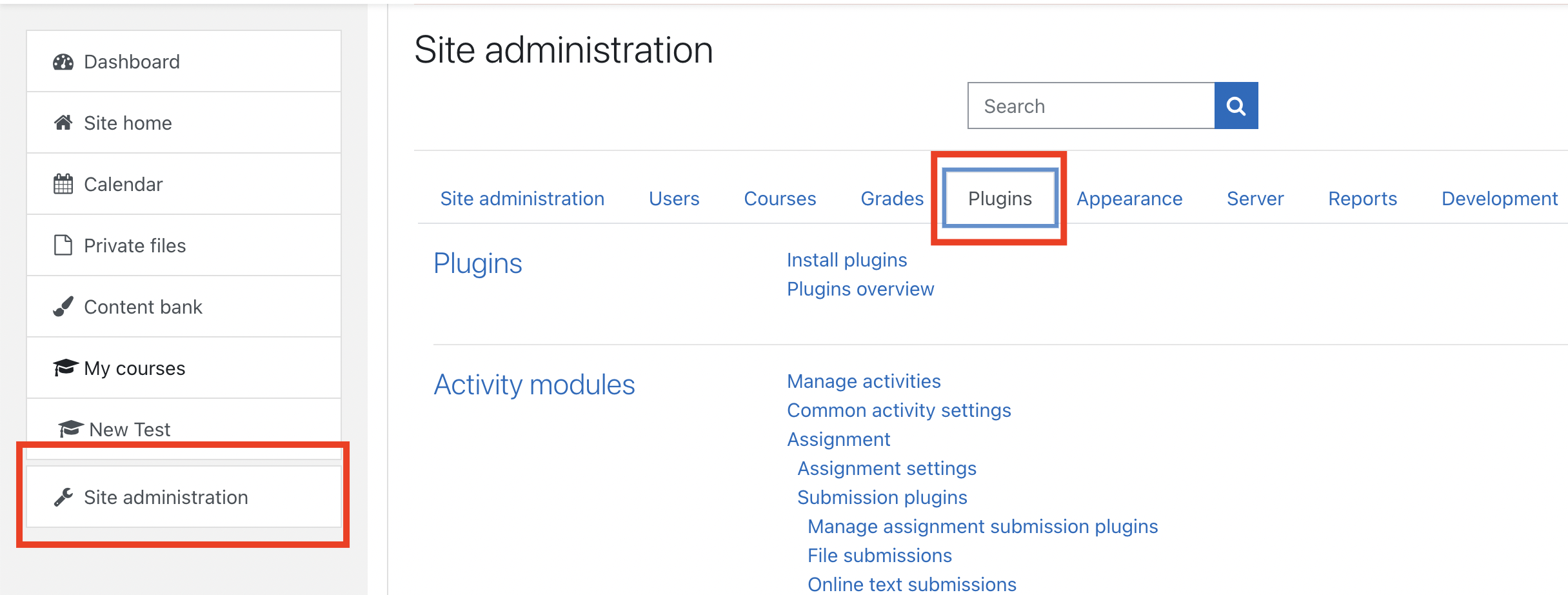Click the My courses graduation cap icon
The width and height of the screenshot is (1568, 595).
pyautogui.click(x=65, y=368)
